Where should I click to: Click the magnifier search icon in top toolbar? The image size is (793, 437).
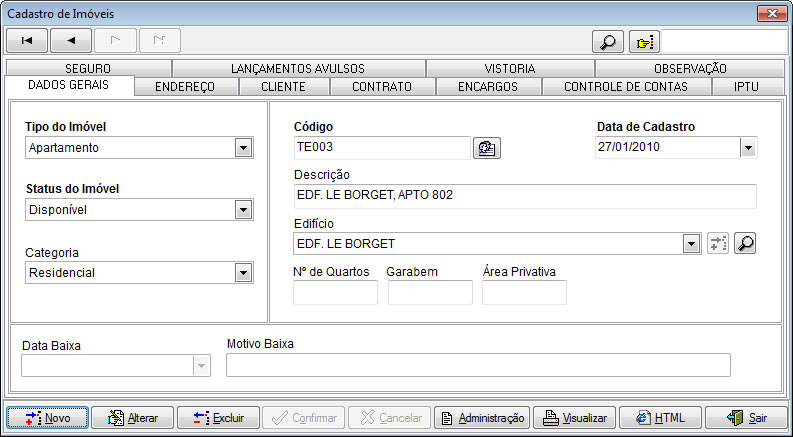[608, 42]
